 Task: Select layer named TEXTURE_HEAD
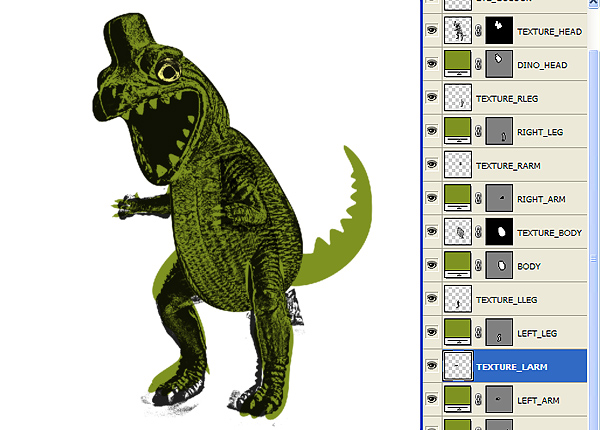pyautogui.click(x=549, y=32)
